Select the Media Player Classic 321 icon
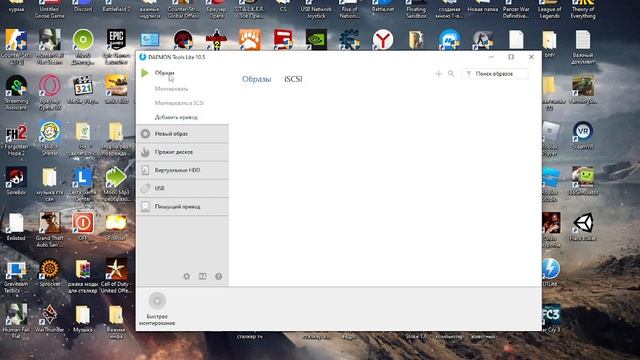 click(x=83, y=89)
